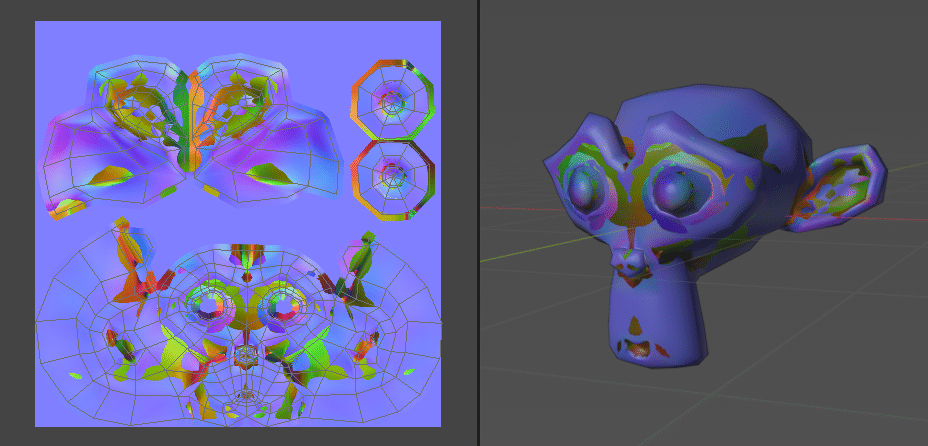Select the lower octagonal eye UV island
The width and height of the screenshot is (928, 446).
(x=392, y=180)
